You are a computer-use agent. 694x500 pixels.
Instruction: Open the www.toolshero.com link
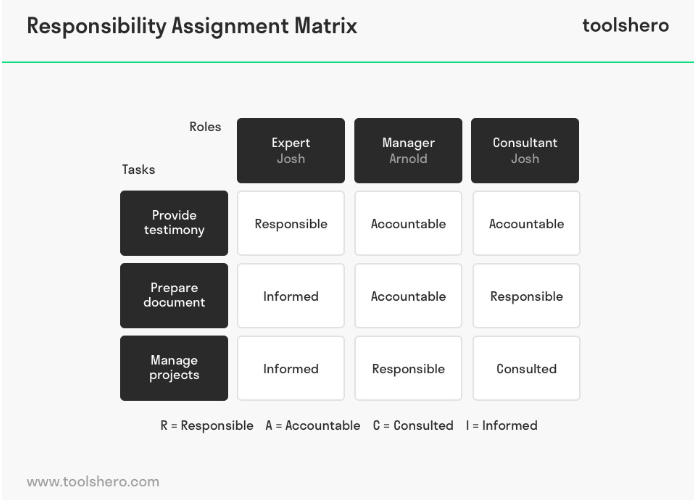tap(93, 481)
